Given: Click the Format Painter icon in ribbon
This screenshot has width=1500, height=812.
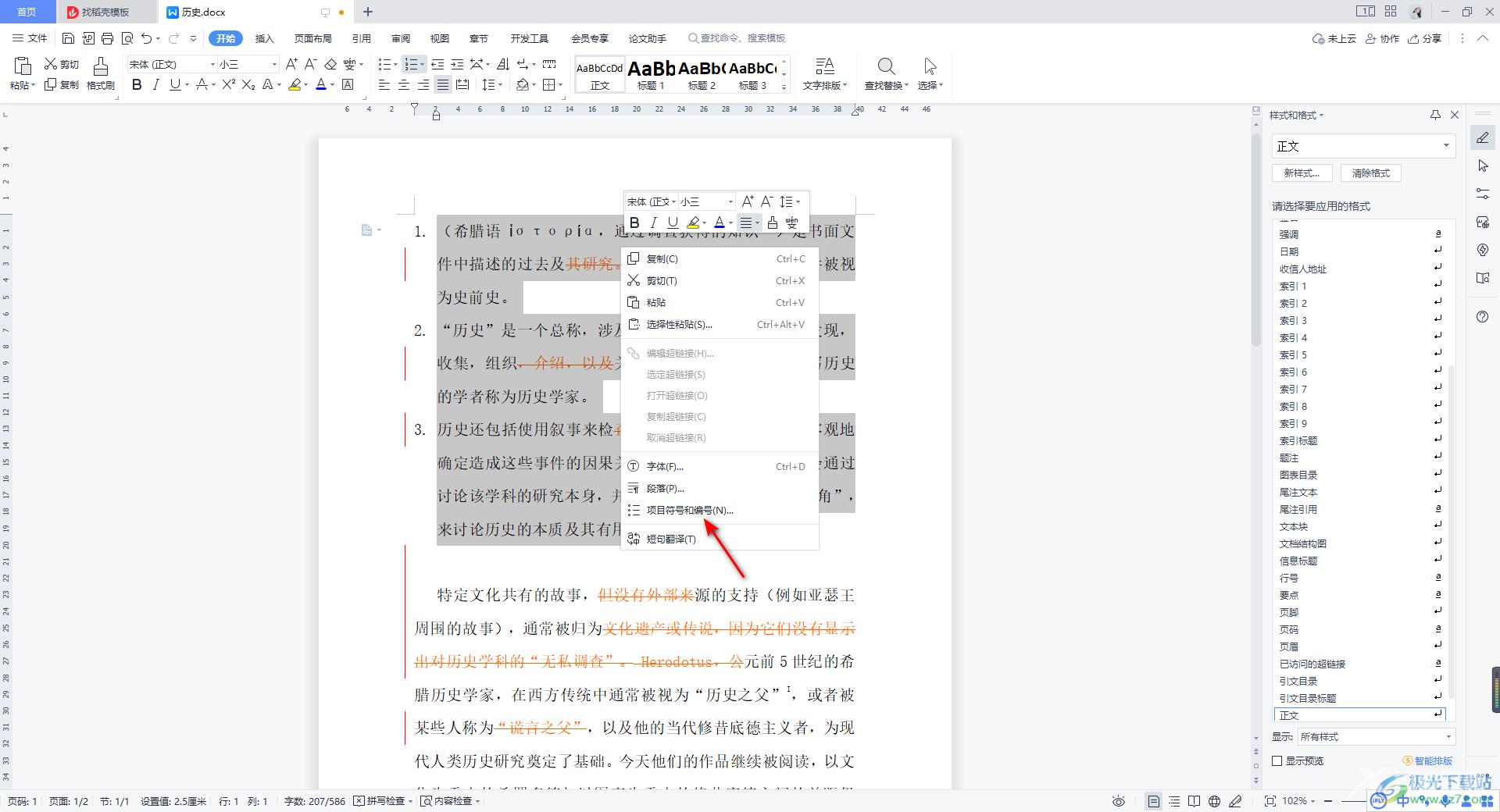Looking at the screenshot, I should 100,67.
